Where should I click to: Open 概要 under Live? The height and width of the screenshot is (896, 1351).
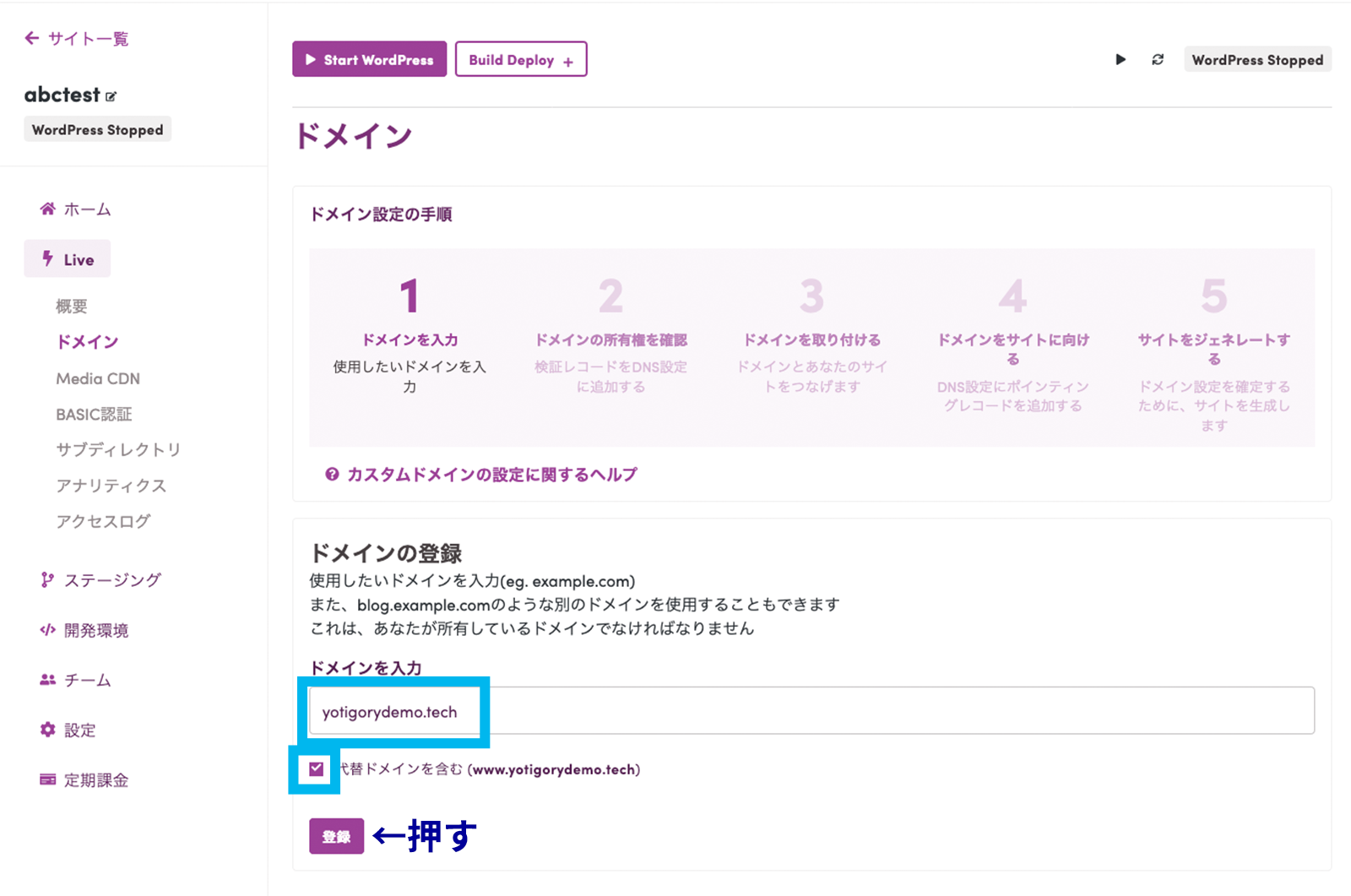[x=72, y=307]
